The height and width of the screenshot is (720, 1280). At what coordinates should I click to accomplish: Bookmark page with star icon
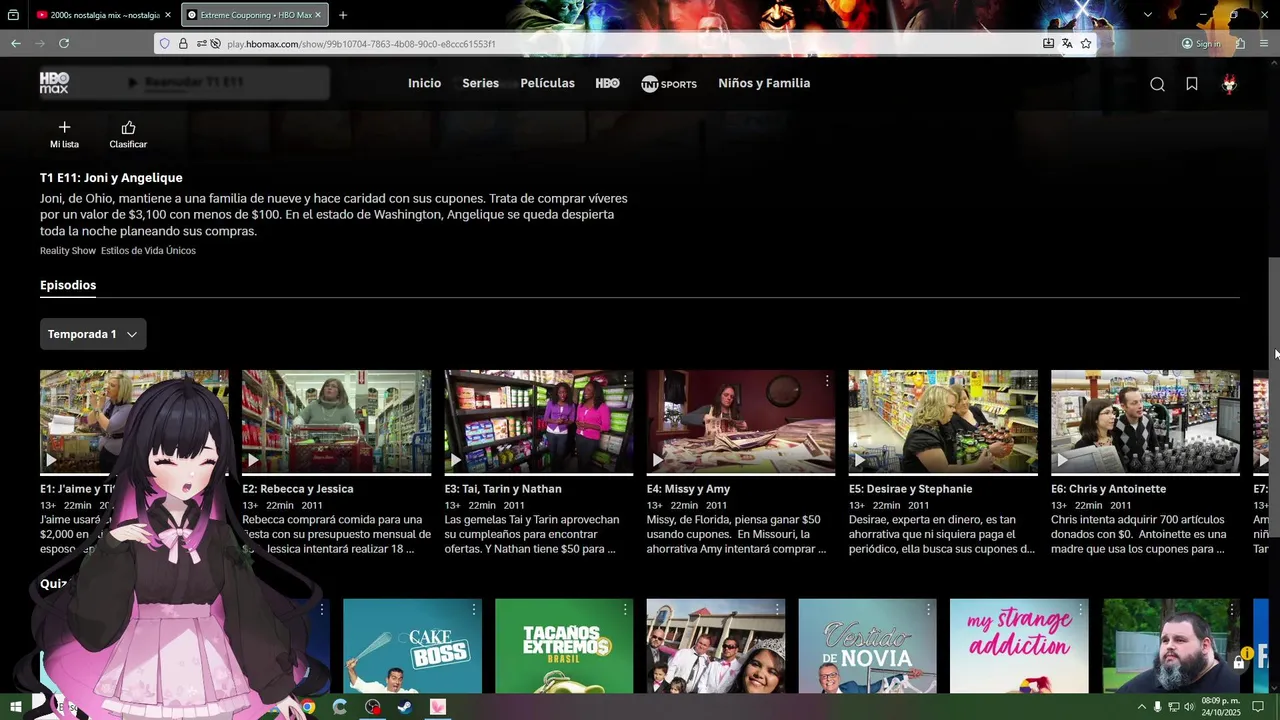(1086, 44)
